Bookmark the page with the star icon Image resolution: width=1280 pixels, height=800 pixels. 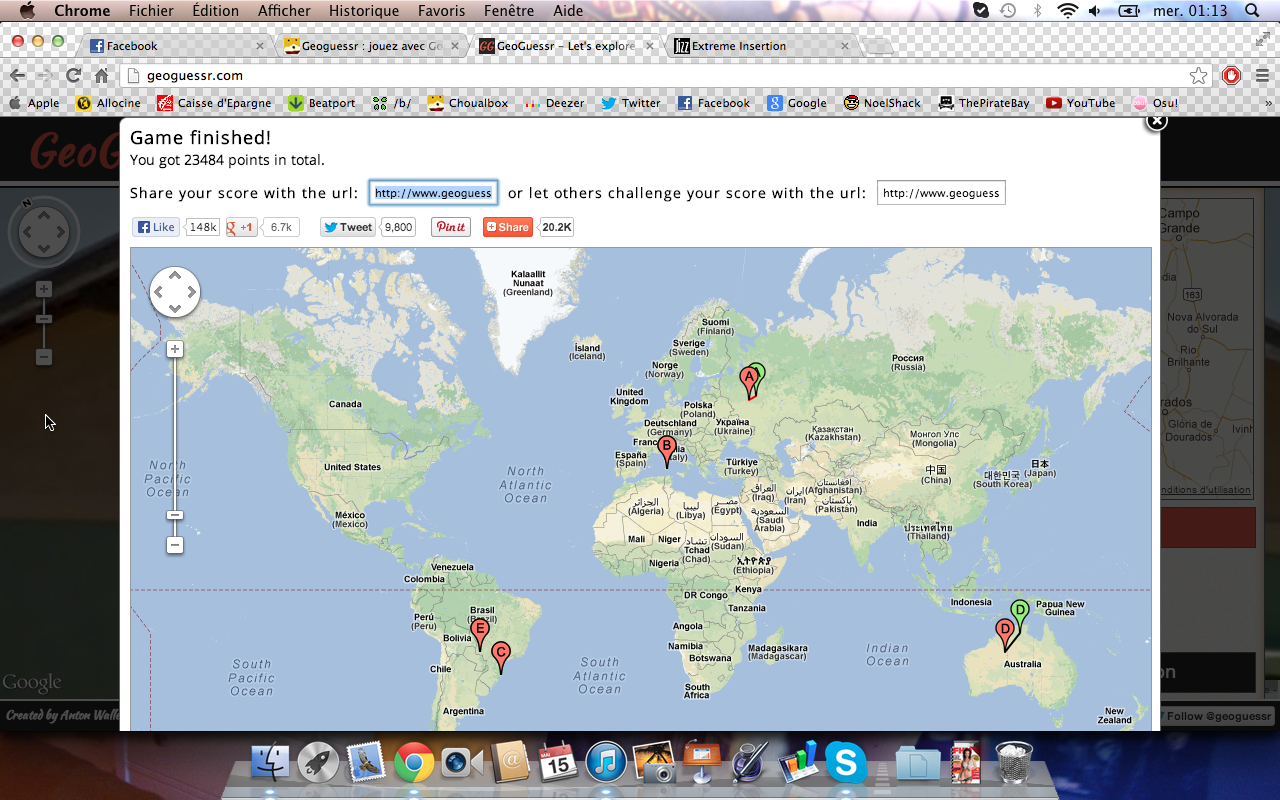(x=1198, y=76)
